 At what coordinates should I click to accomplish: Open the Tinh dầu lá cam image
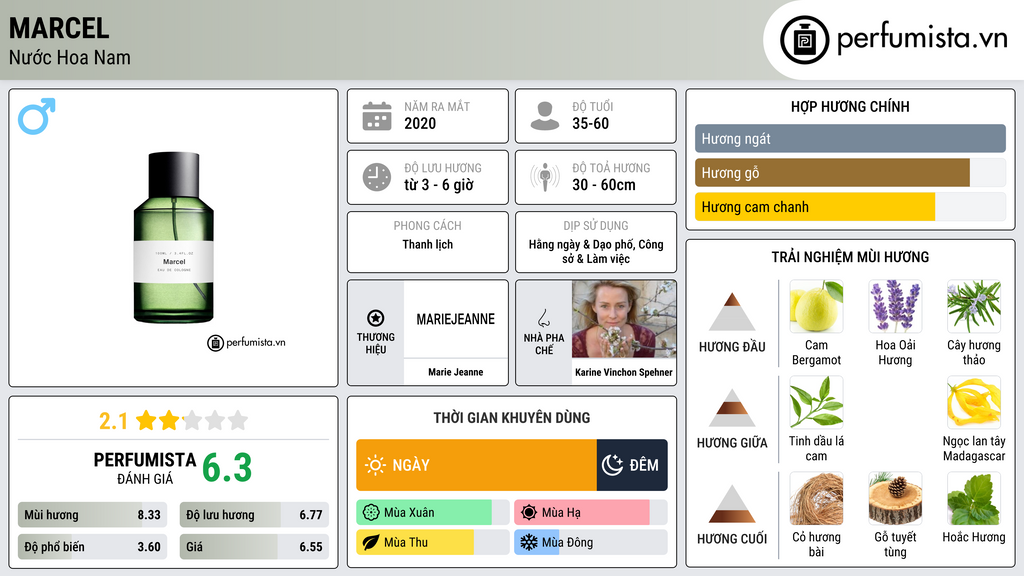(816, 402)
